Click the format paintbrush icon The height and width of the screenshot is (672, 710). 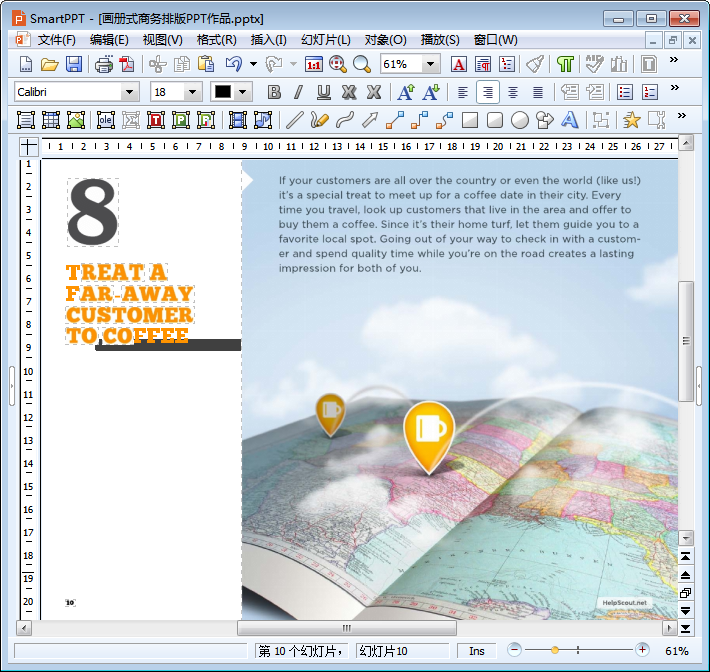(x=535, y=64)
